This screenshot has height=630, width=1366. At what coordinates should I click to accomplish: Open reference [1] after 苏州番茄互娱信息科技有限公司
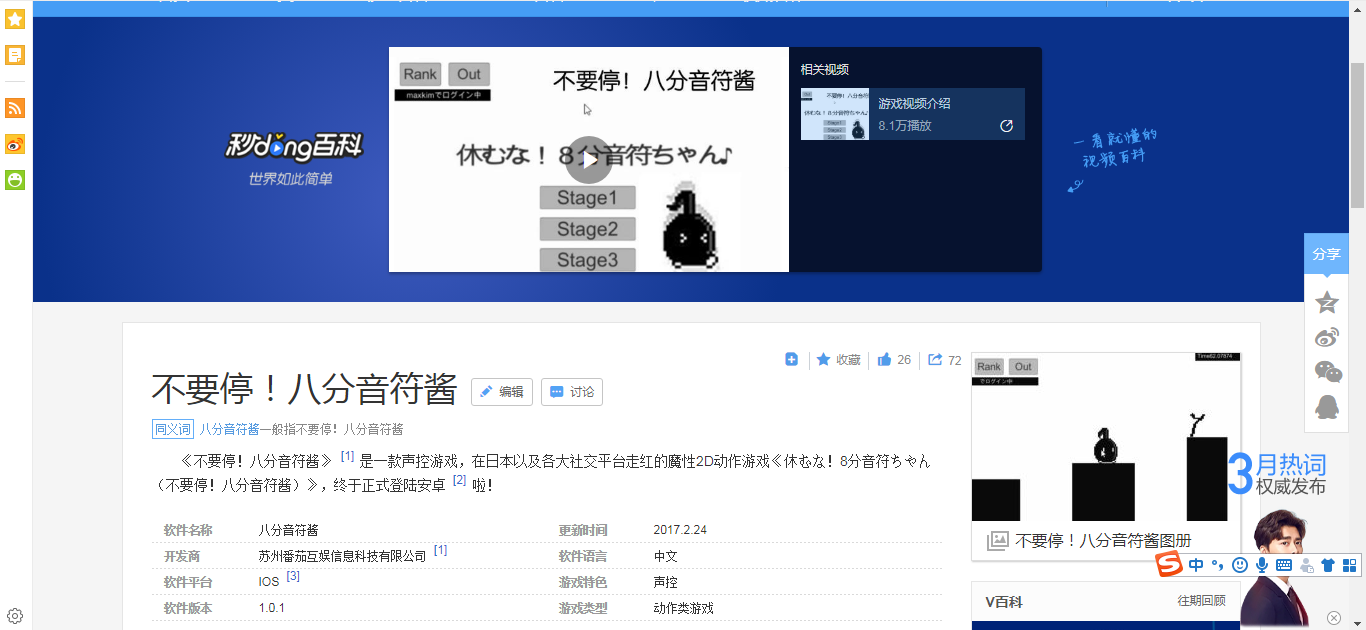tap(440, 551)
